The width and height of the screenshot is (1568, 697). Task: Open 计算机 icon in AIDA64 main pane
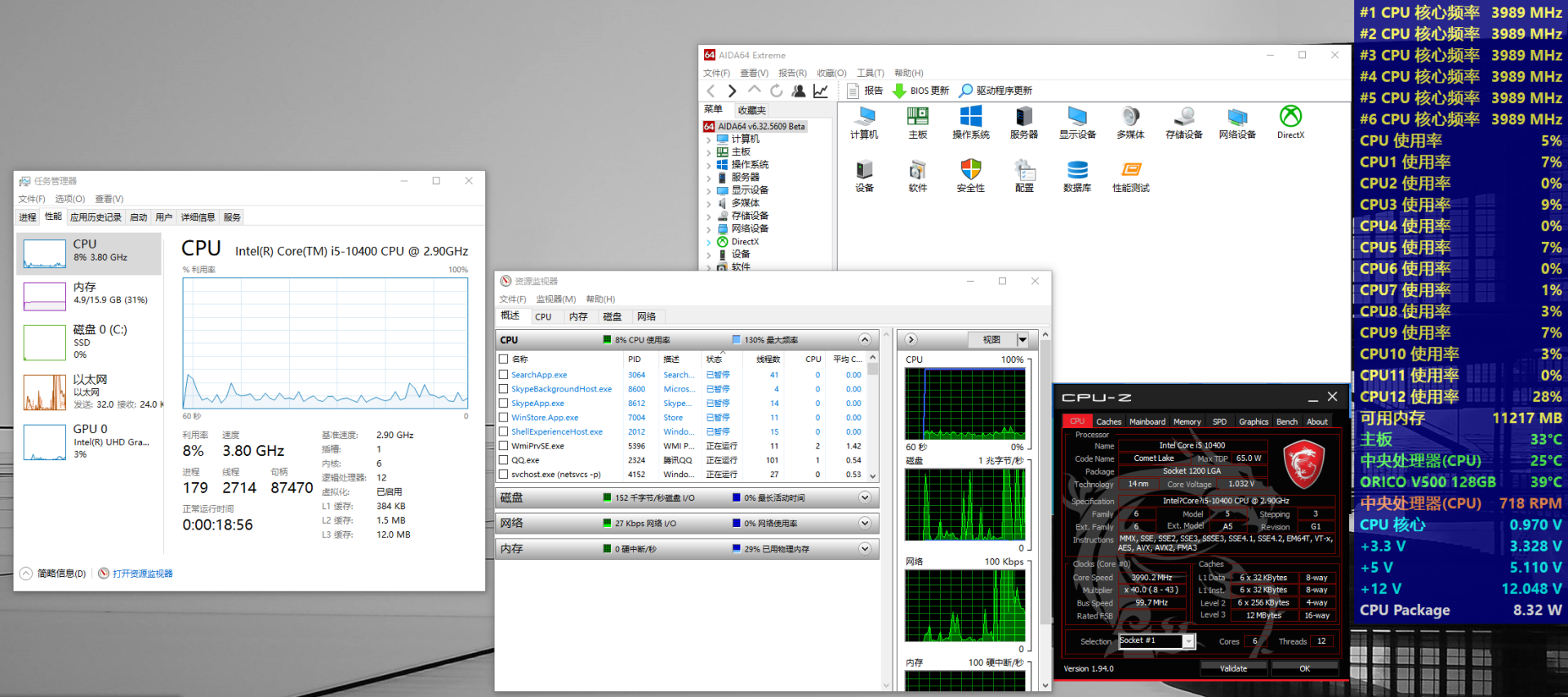(864, 123)
